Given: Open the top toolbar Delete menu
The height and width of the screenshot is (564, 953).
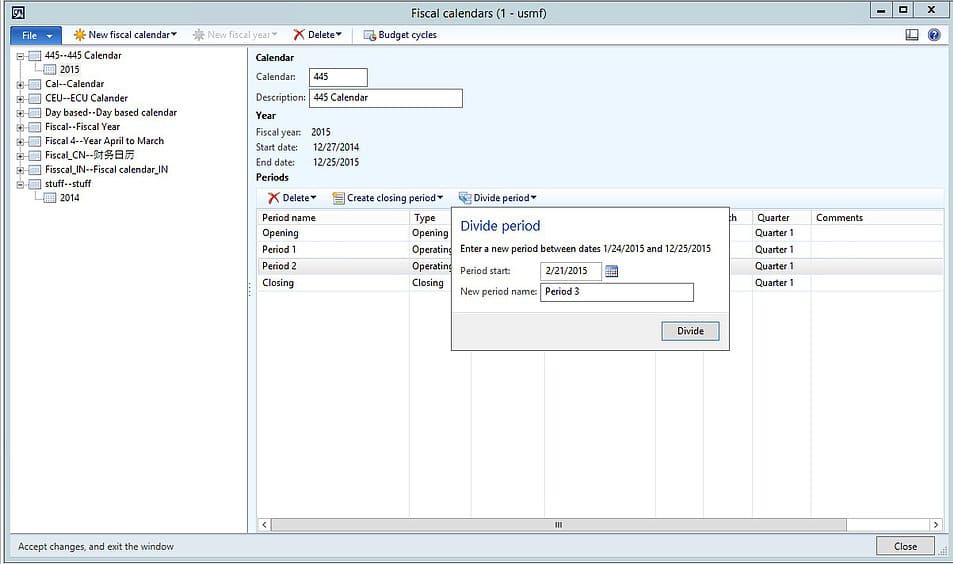Looking at the screenshot, I should (318, 35).
